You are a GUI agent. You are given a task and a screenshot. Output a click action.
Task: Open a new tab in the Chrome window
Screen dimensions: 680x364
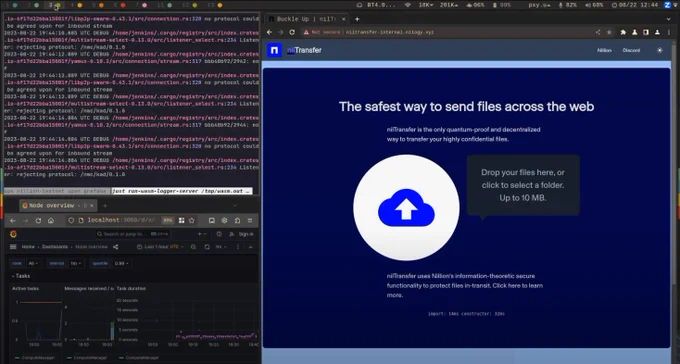click(x=357, y=19)
